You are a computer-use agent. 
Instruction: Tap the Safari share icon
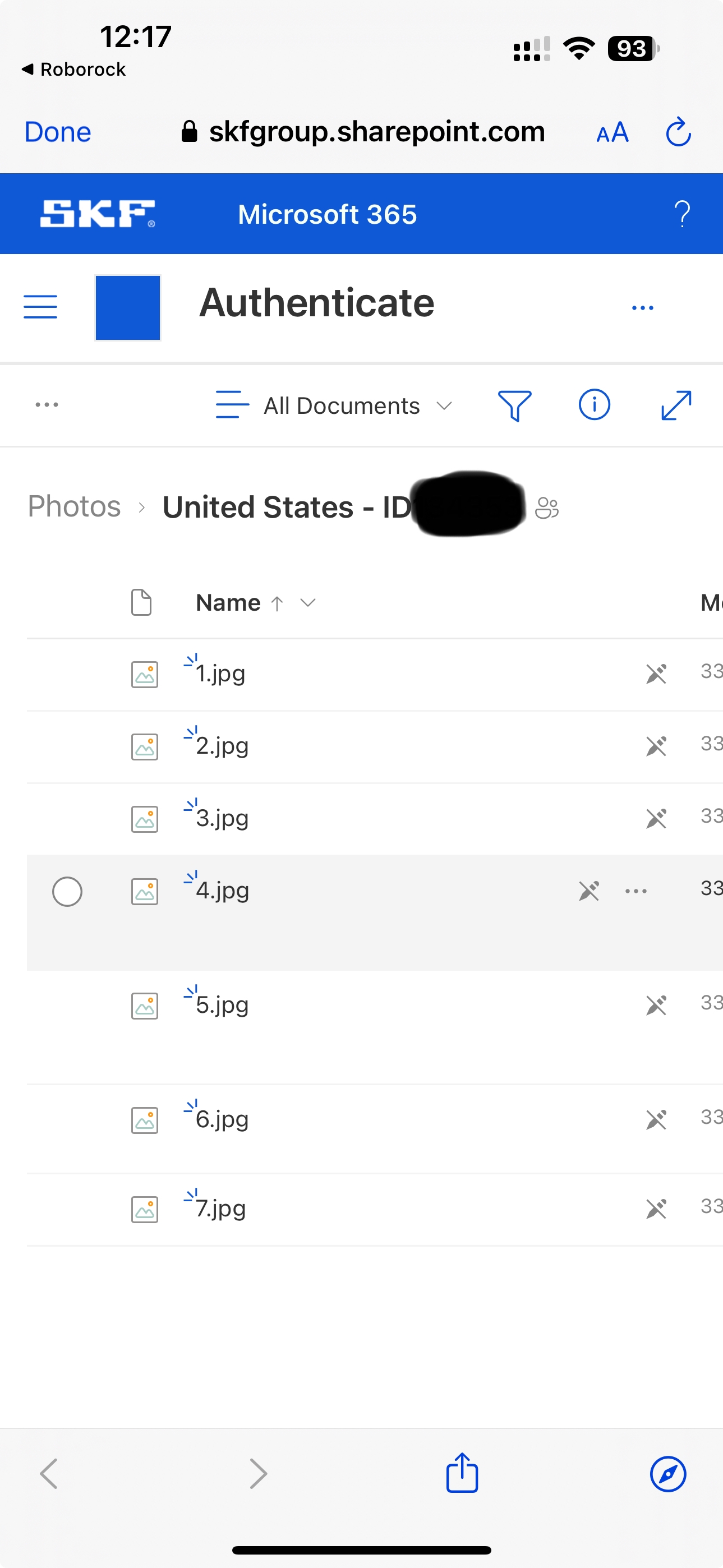462,1473
